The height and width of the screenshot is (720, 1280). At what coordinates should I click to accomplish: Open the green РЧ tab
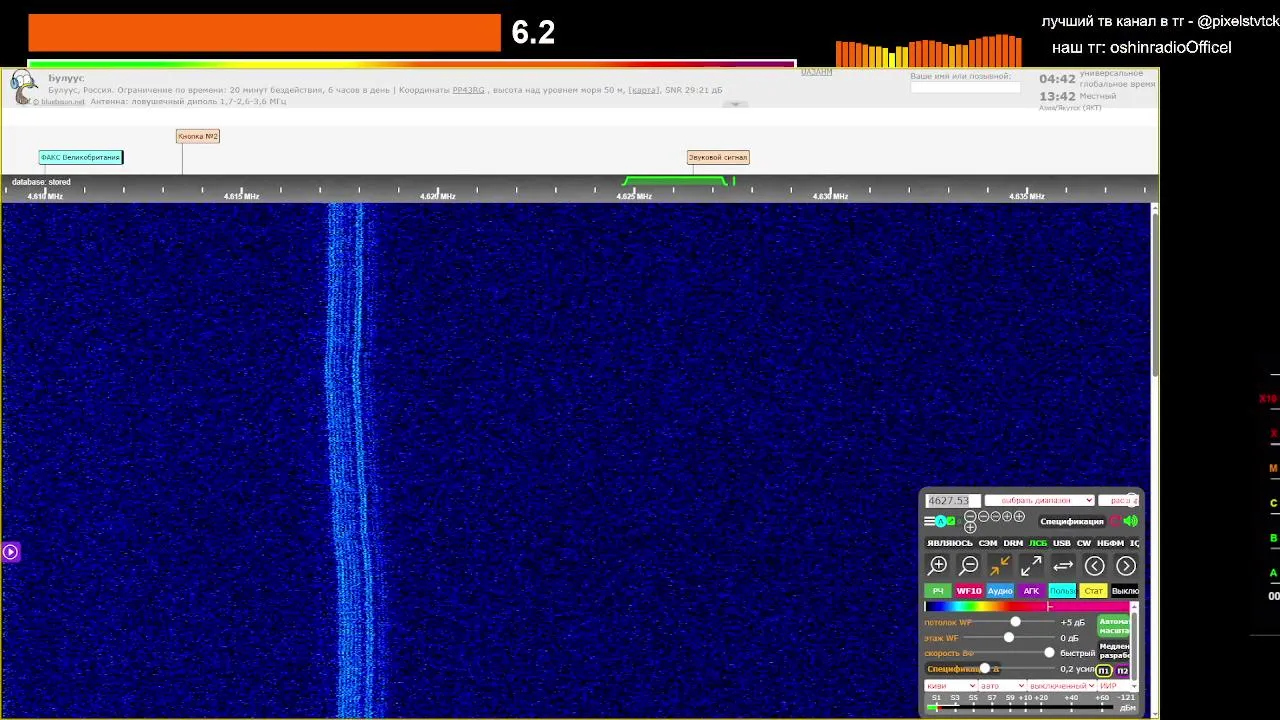coord(938,591)
